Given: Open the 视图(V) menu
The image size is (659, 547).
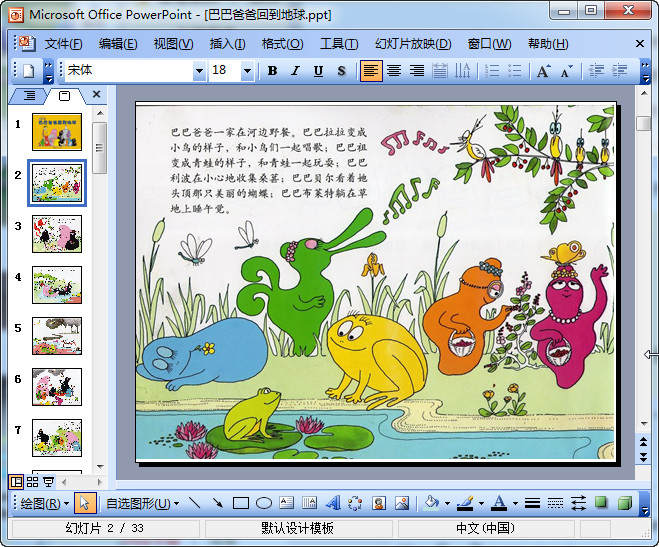Looking at the screenshot, I should coord(173,44).
